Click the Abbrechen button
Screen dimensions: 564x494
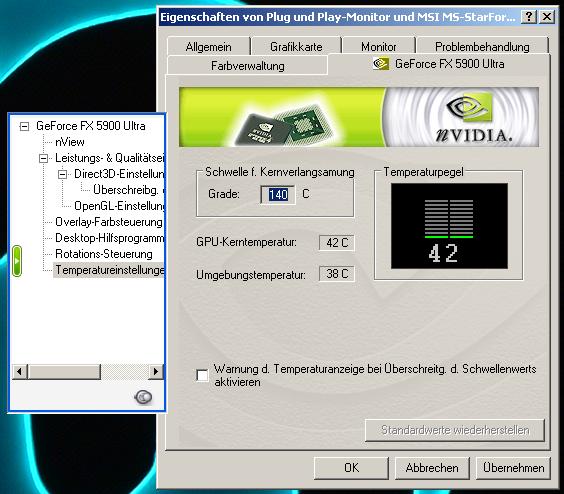[432, 468]
